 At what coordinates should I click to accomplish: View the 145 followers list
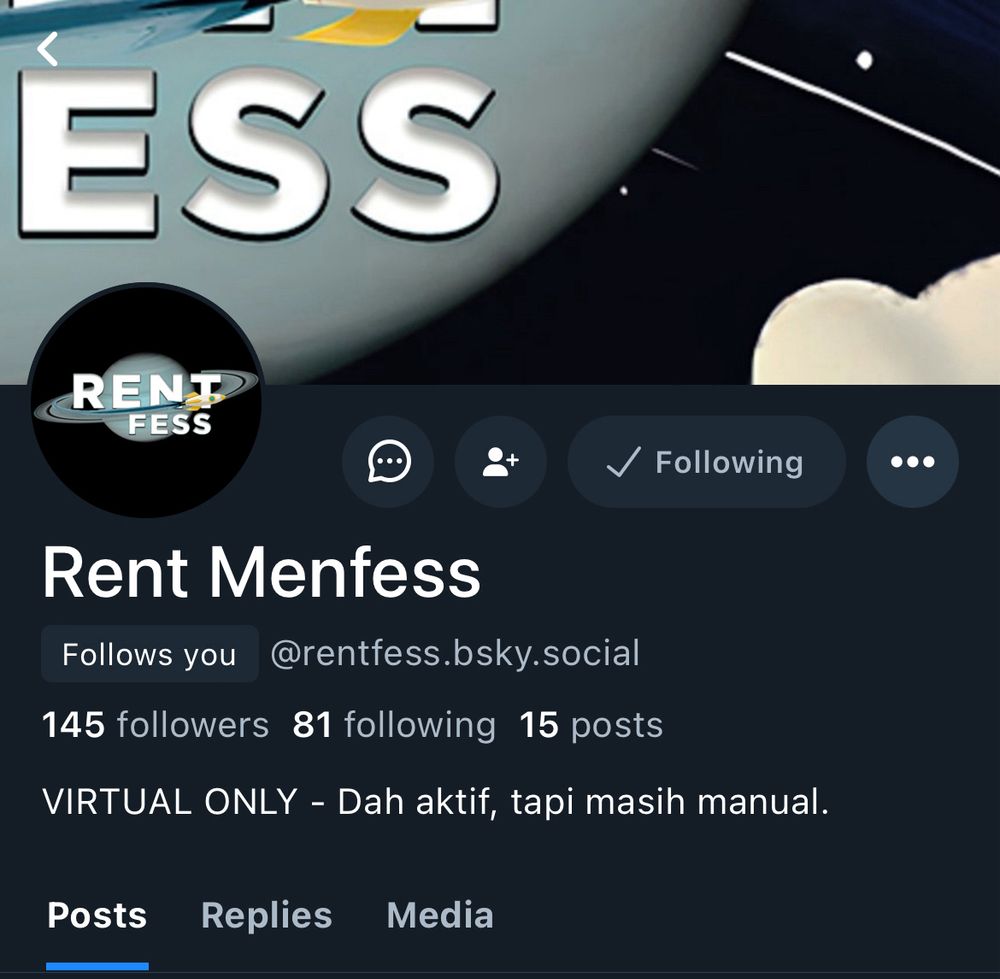point(156,725)
